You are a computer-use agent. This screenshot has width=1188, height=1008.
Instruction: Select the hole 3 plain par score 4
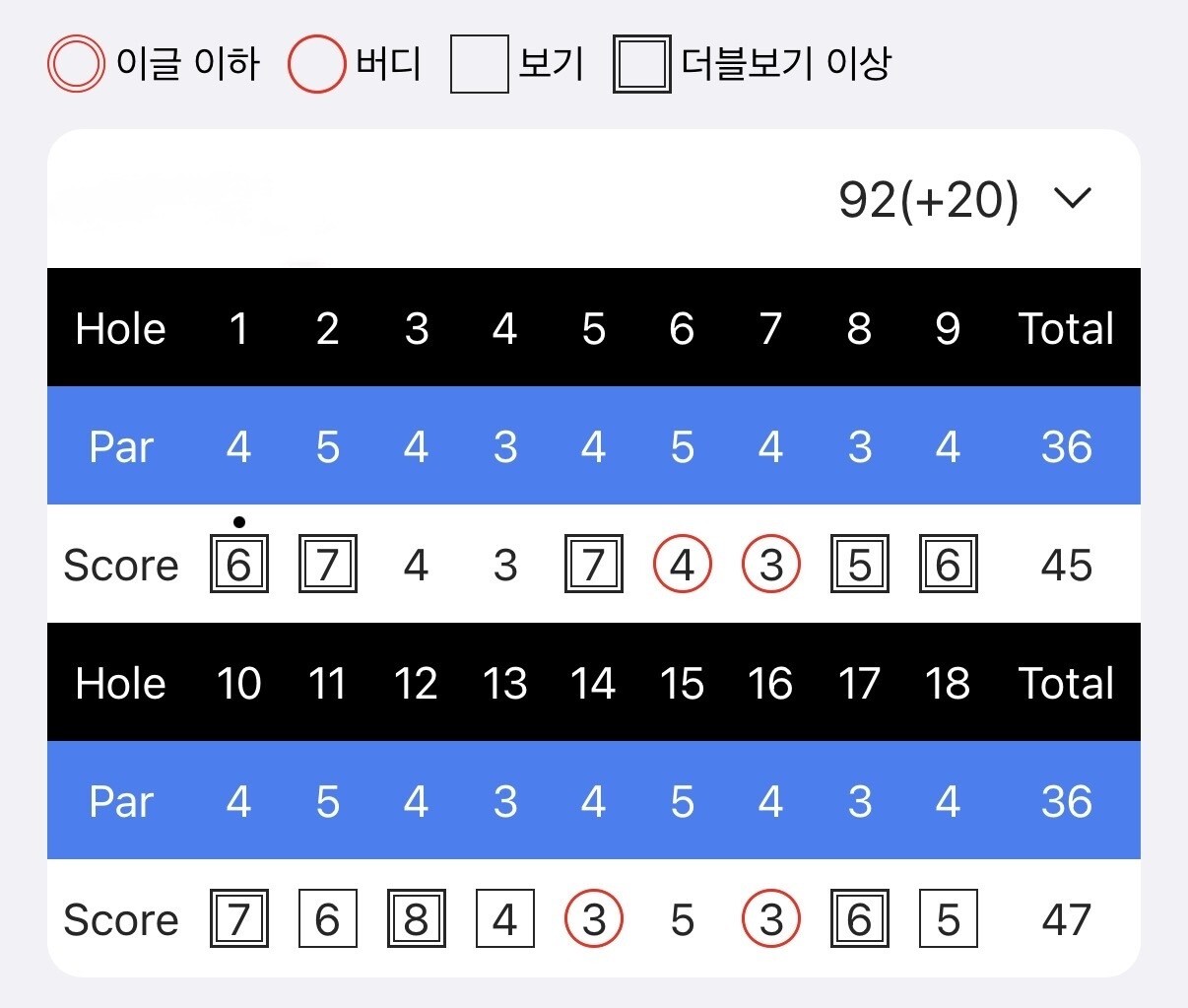pyautogui.click(x=416, y=565)
